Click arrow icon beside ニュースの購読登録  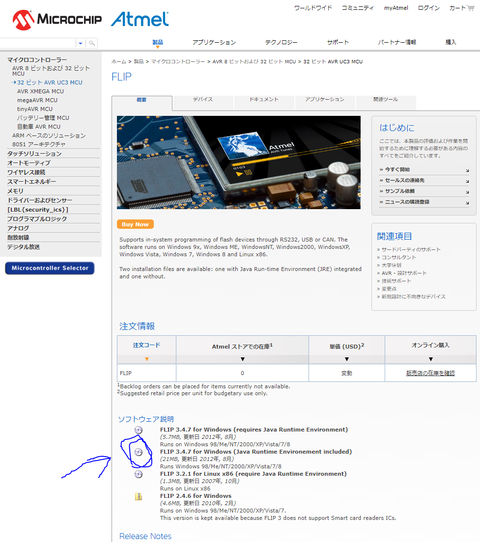467,202
